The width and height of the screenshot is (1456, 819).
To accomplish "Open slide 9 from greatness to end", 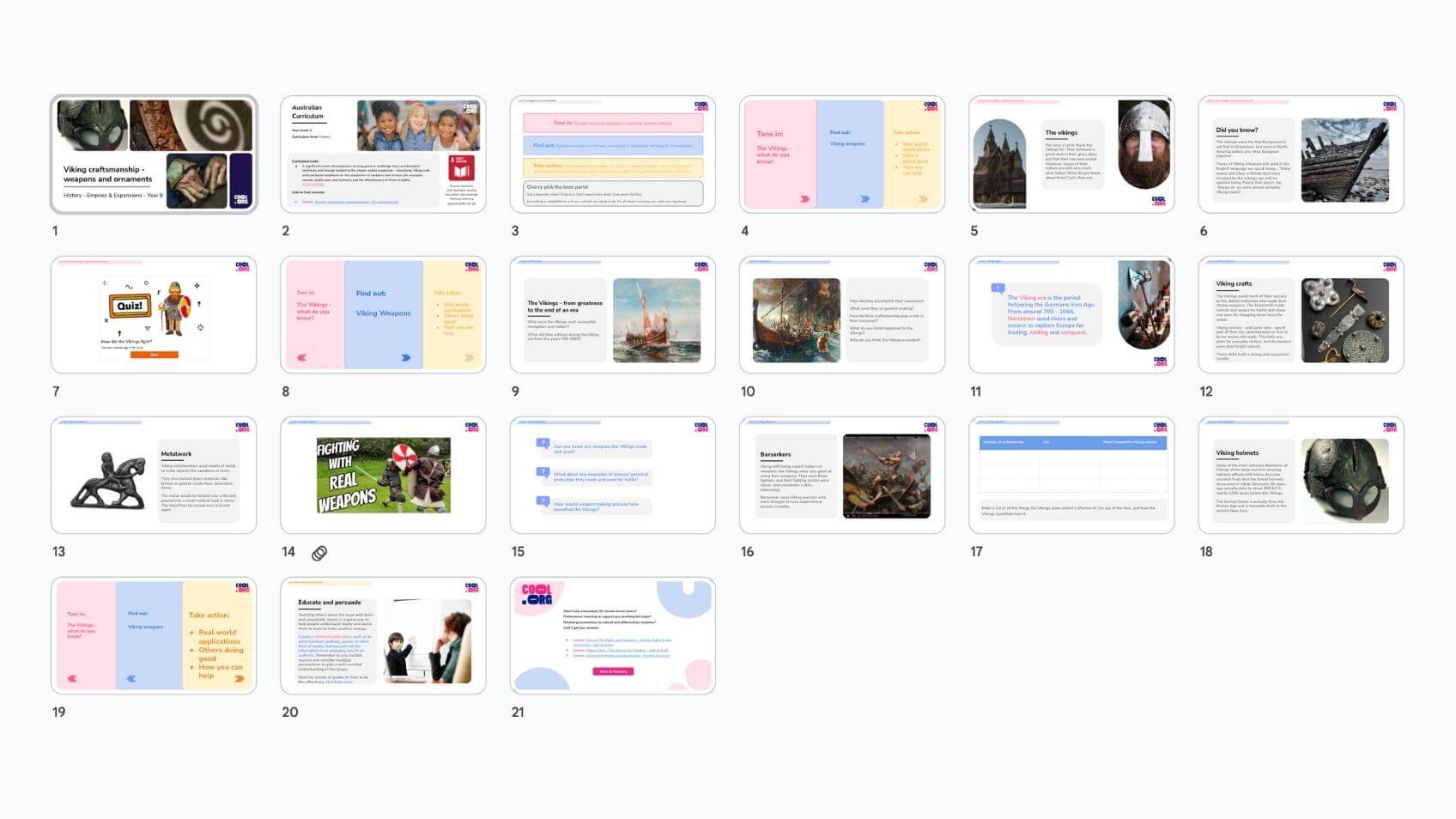I will tap(612, 315).
